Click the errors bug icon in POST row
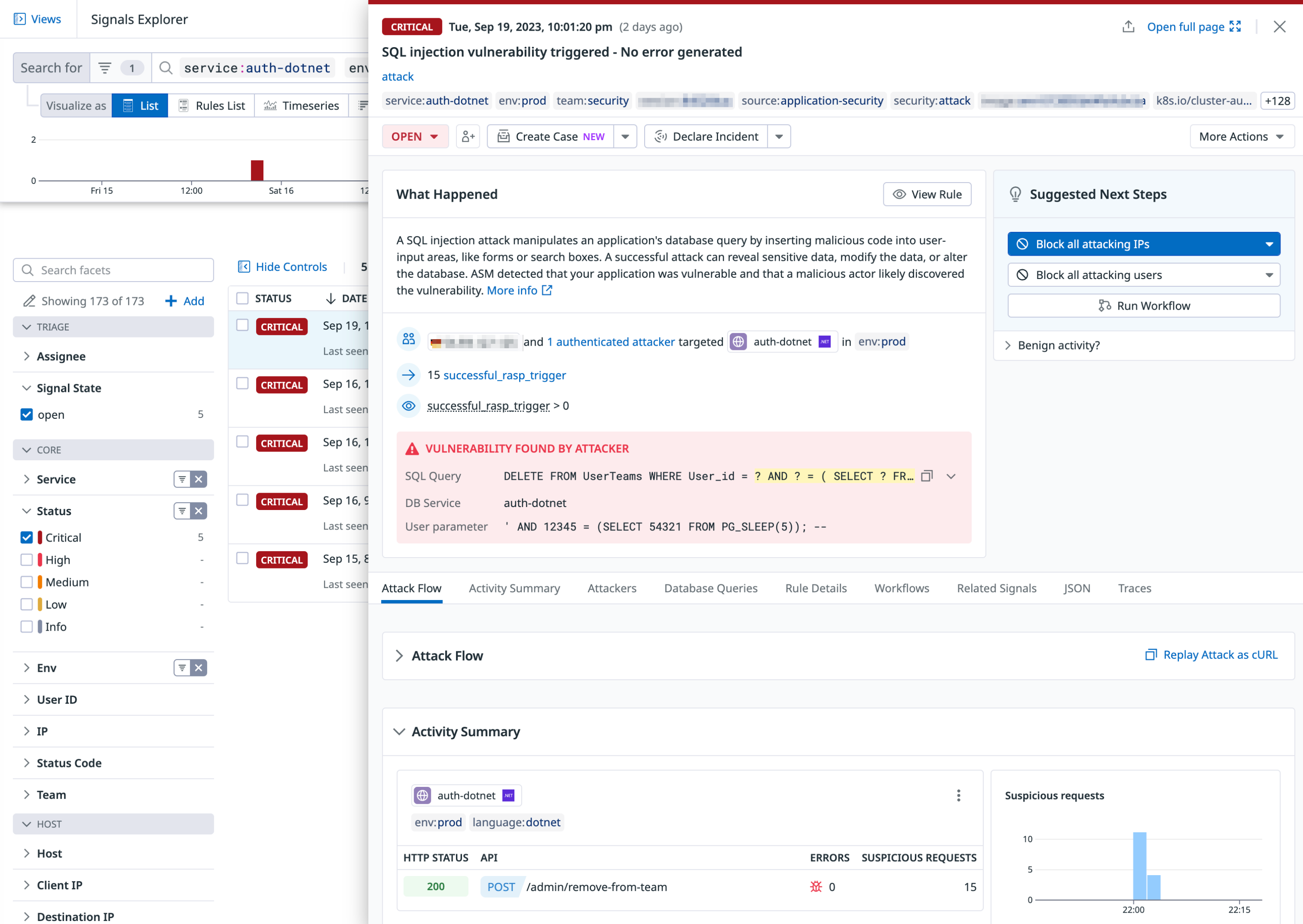 (816, 886)
